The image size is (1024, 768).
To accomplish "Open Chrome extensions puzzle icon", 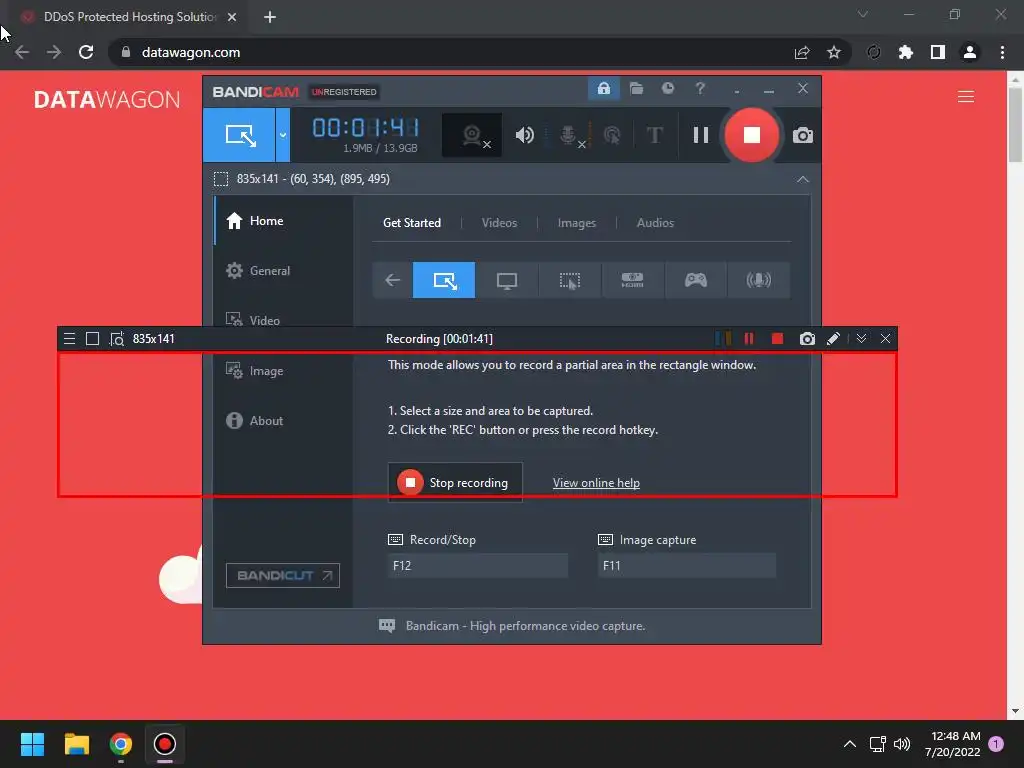I will point(905,52).
